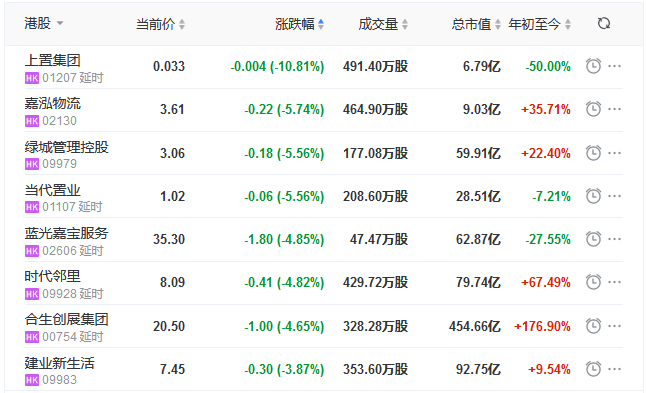647x393 pixels.
Task: Set a price alert for 上置集团
Action: (593, 66)
